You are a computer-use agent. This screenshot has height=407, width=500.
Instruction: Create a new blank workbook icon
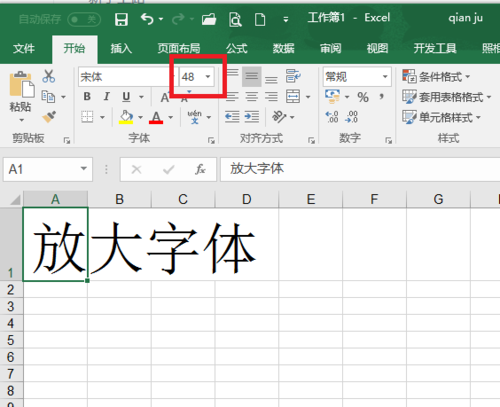tap(260, 20)
